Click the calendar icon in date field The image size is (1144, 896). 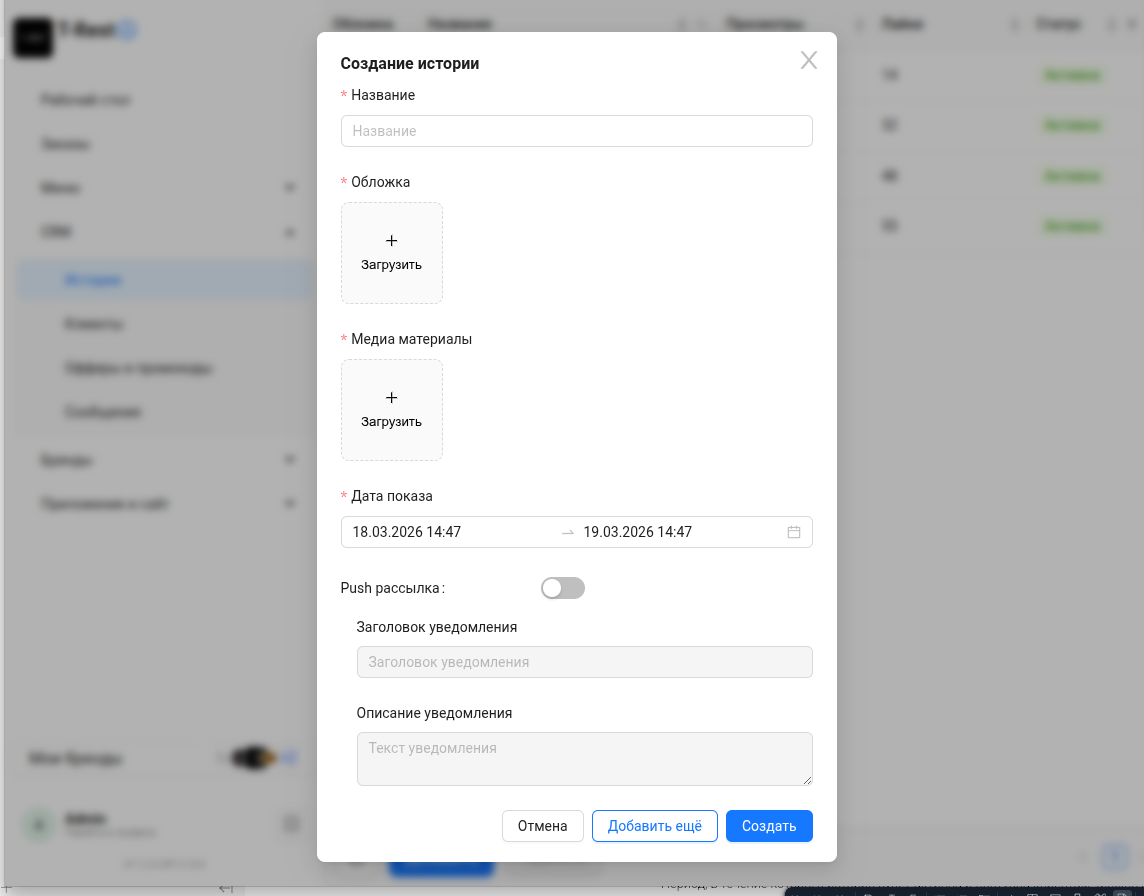click(794, 532)
